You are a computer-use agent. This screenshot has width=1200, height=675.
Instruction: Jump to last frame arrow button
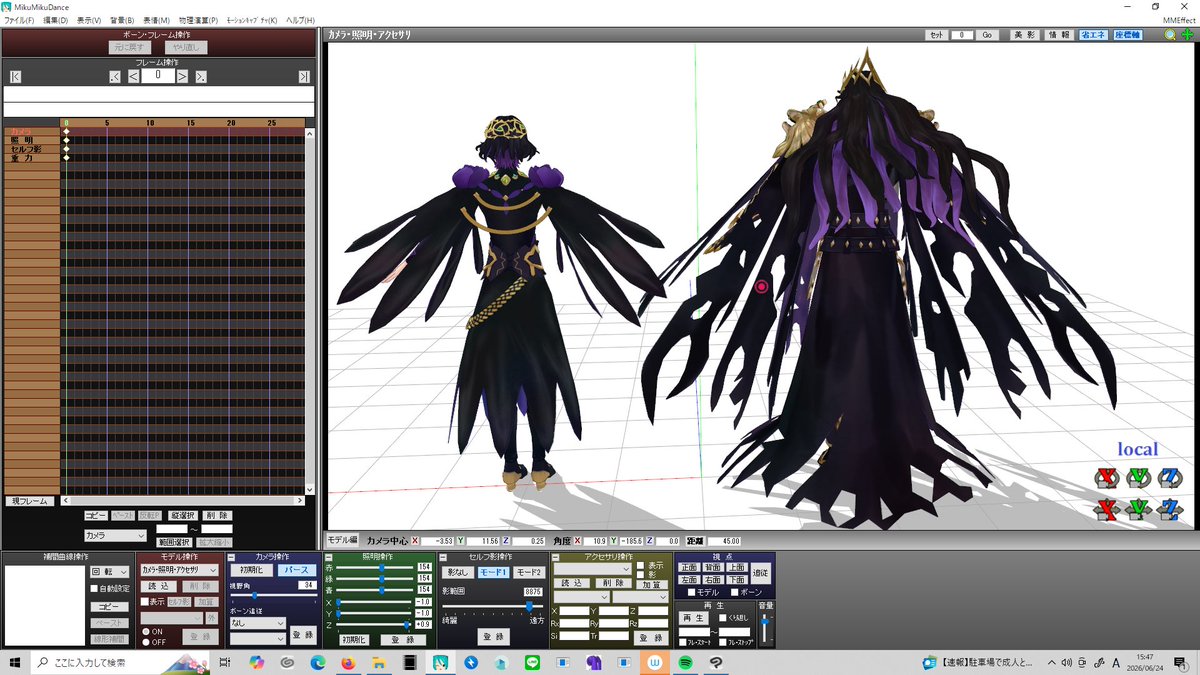tap(303, 76)
